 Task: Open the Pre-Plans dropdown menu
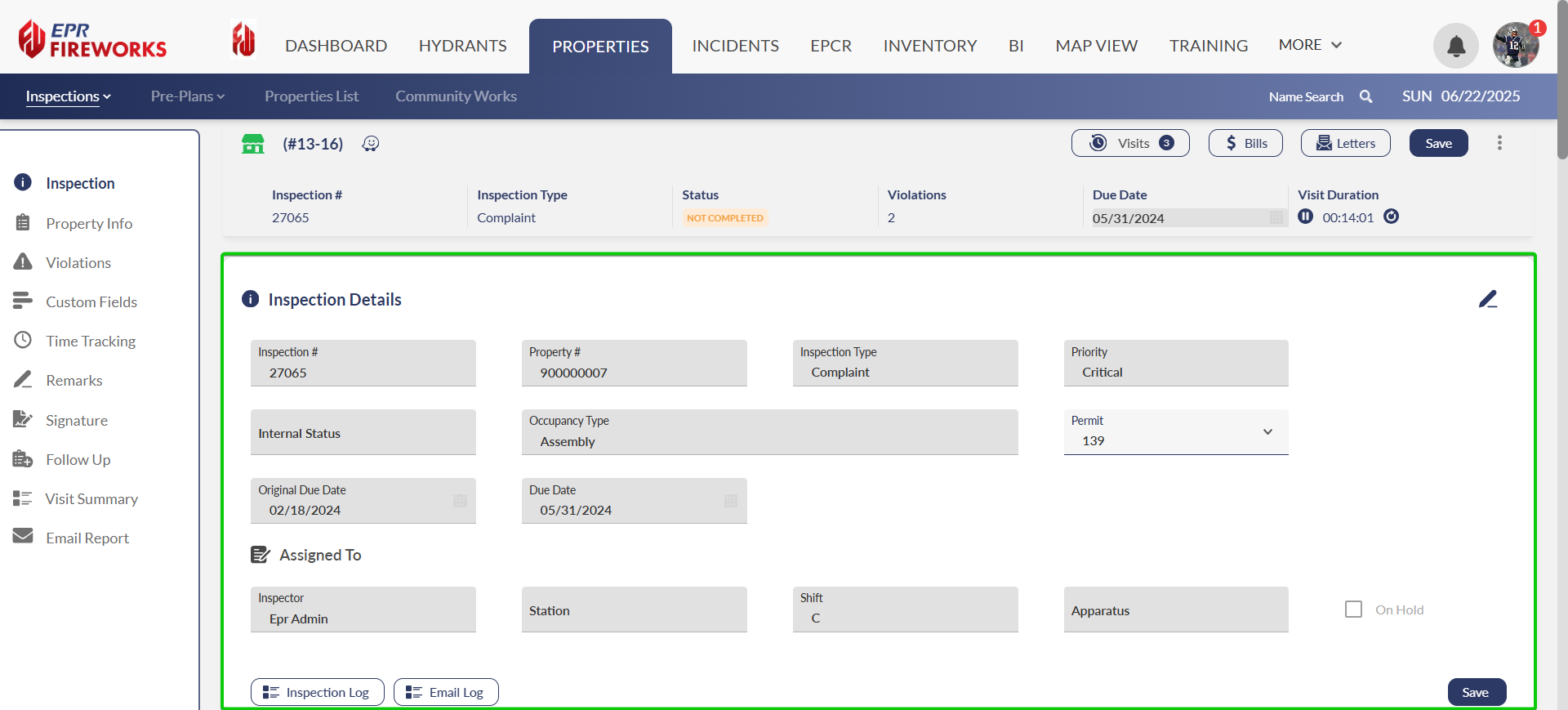pos(187,96)
